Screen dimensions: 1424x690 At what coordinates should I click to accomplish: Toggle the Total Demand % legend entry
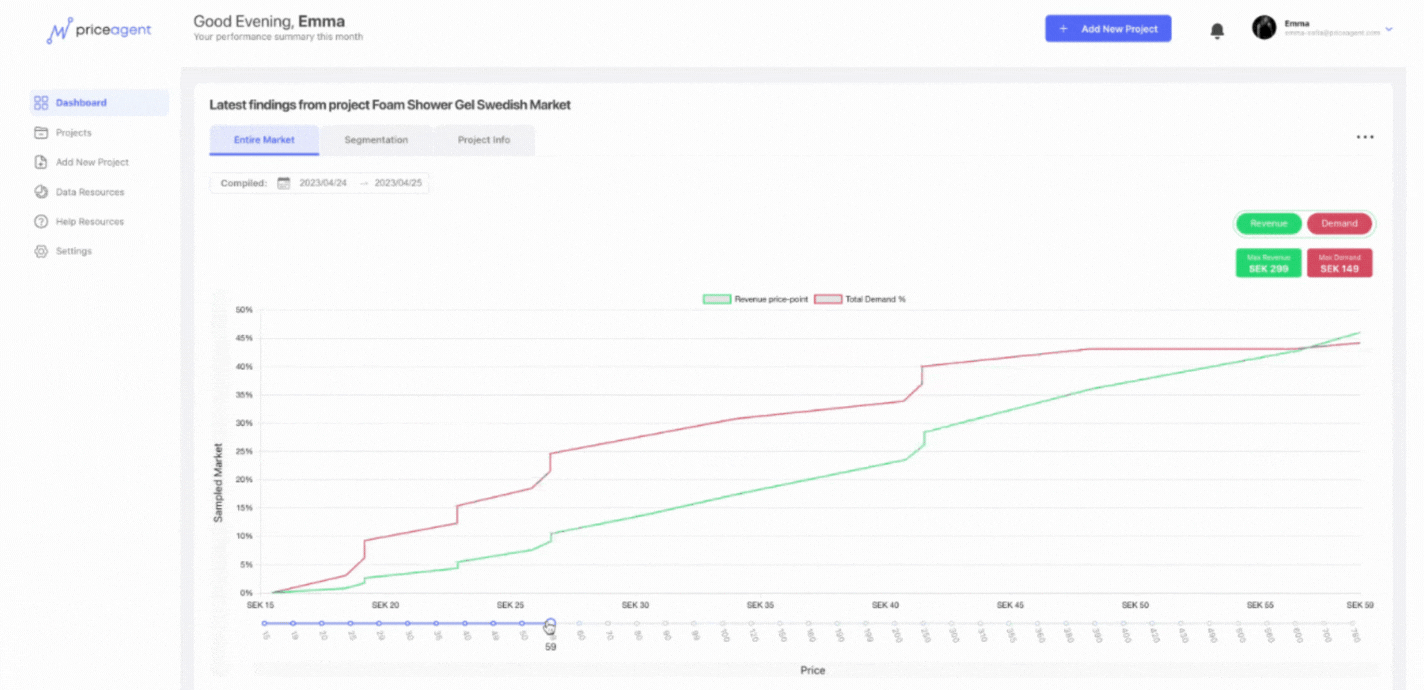860,299
